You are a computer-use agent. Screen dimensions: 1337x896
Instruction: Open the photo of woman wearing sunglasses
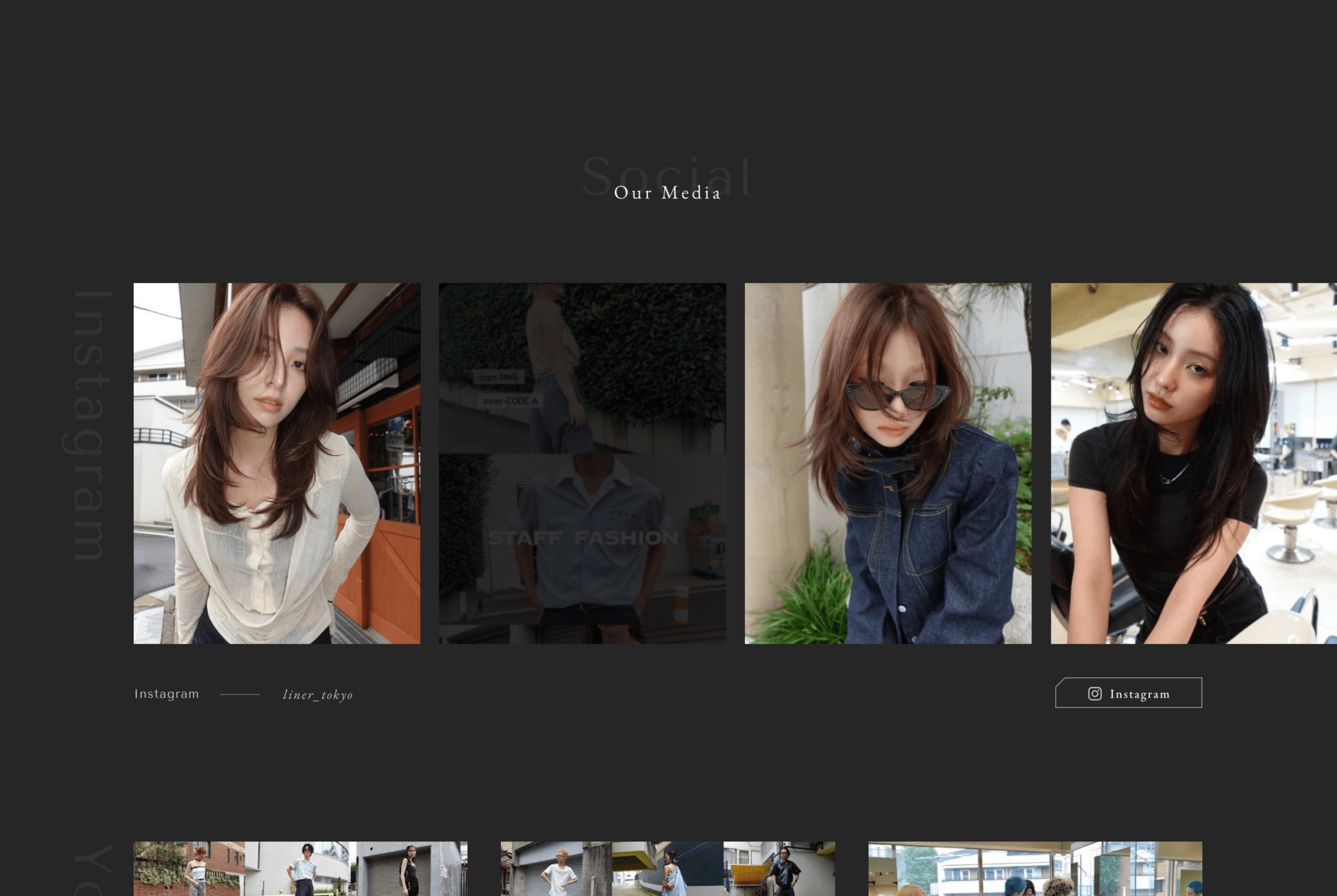888,463
